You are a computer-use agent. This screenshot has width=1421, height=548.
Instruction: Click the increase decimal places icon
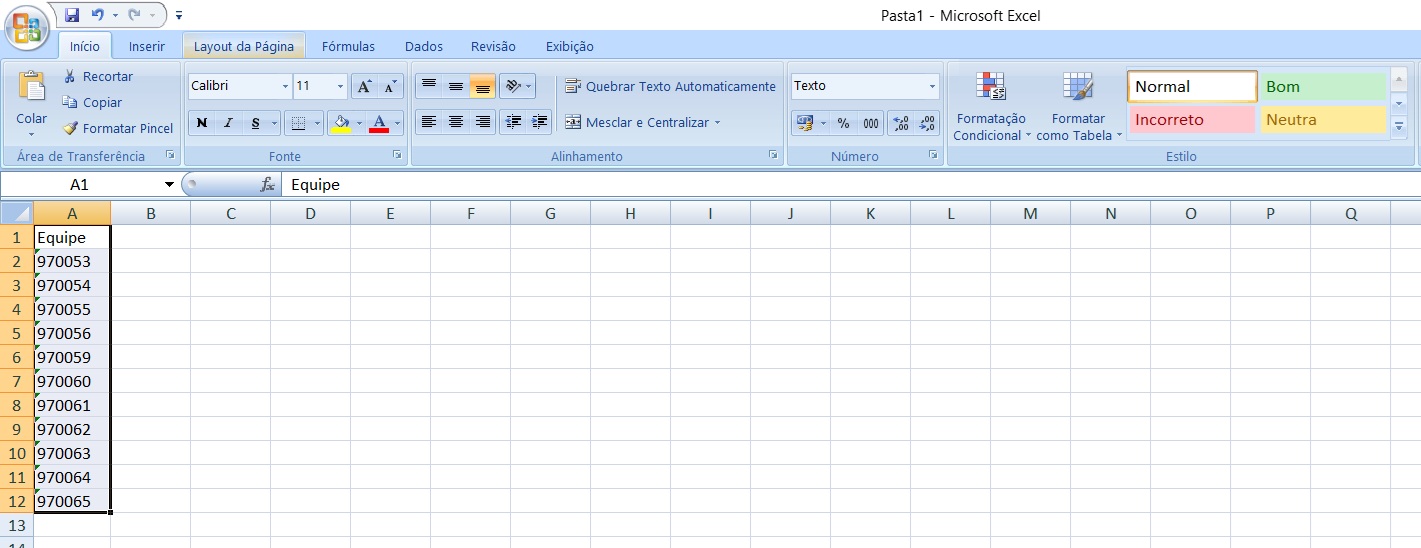coord(901,123)
